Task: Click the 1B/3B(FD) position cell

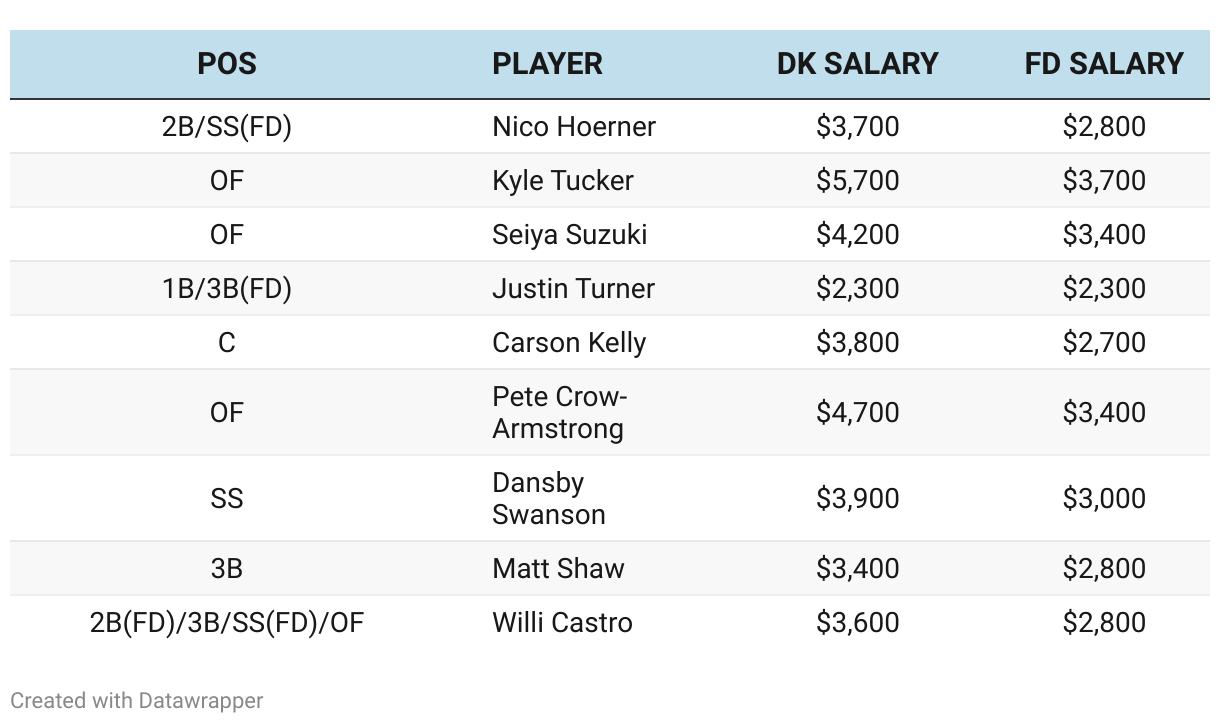Action: (x=227, y=289)
